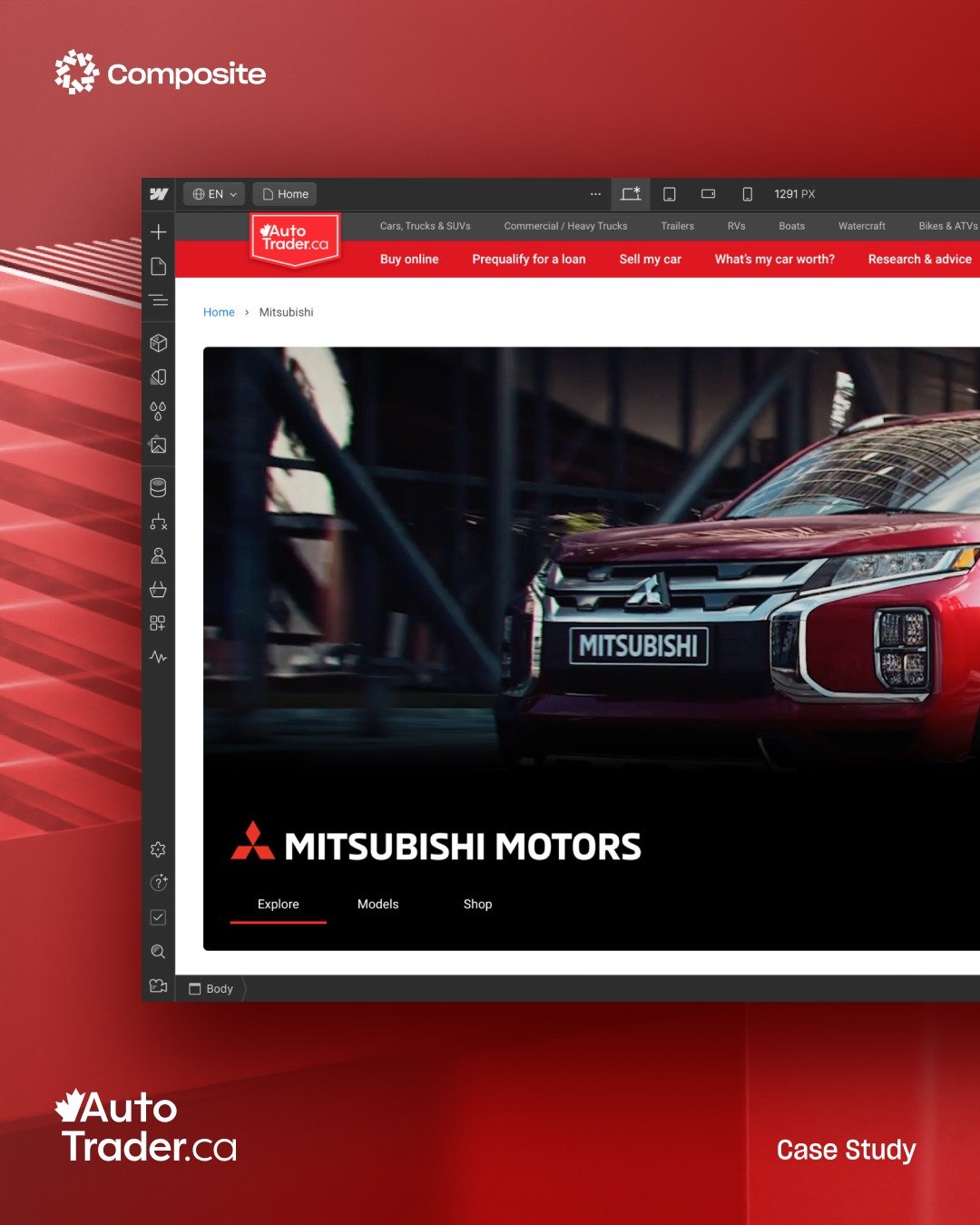Screen dimensions: 980x1225
Task: Select the Models tab
Action: pyautogui.click(x=377, y=905)
